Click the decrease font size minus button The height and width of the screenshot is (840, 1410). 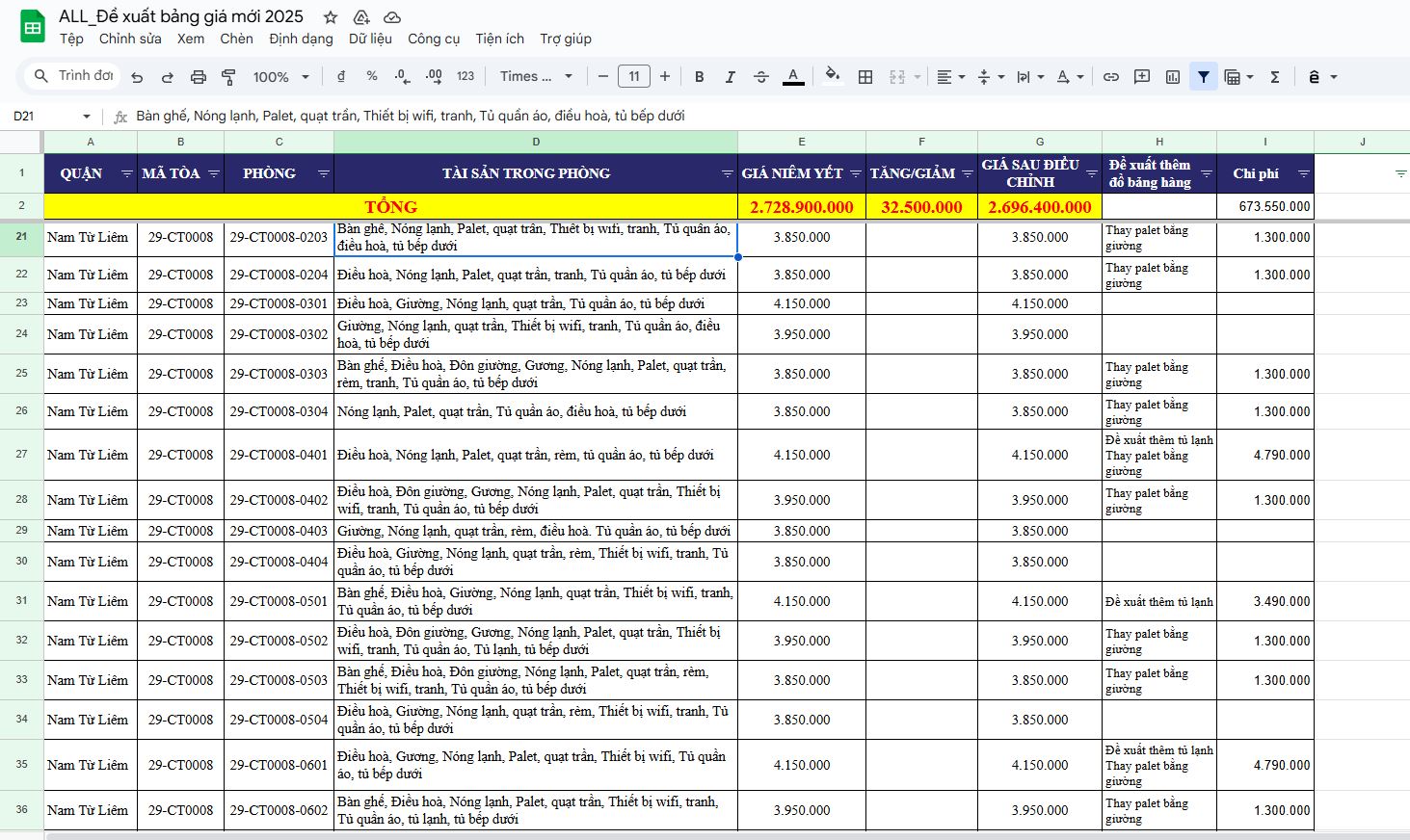603,77
